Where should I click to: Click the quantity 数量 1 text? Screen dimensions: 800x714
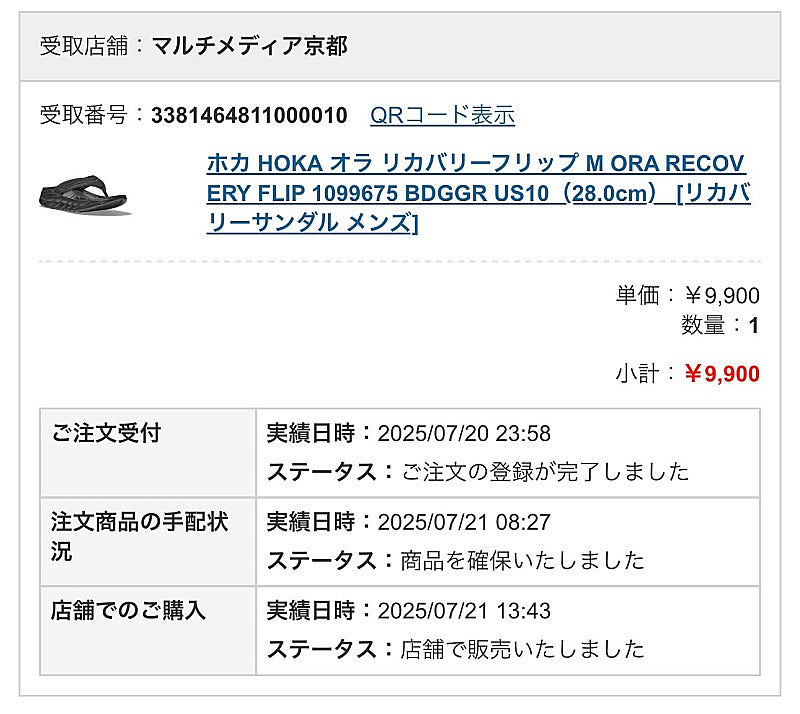click(x=720, y=325)
